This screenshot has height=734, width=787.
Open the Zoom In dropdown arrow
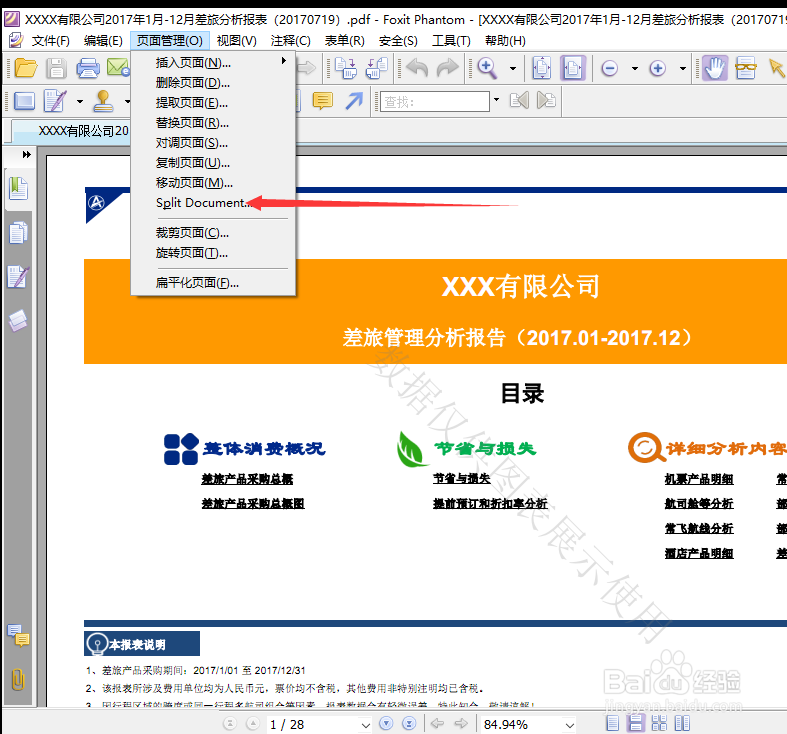(x=683, y=68)
